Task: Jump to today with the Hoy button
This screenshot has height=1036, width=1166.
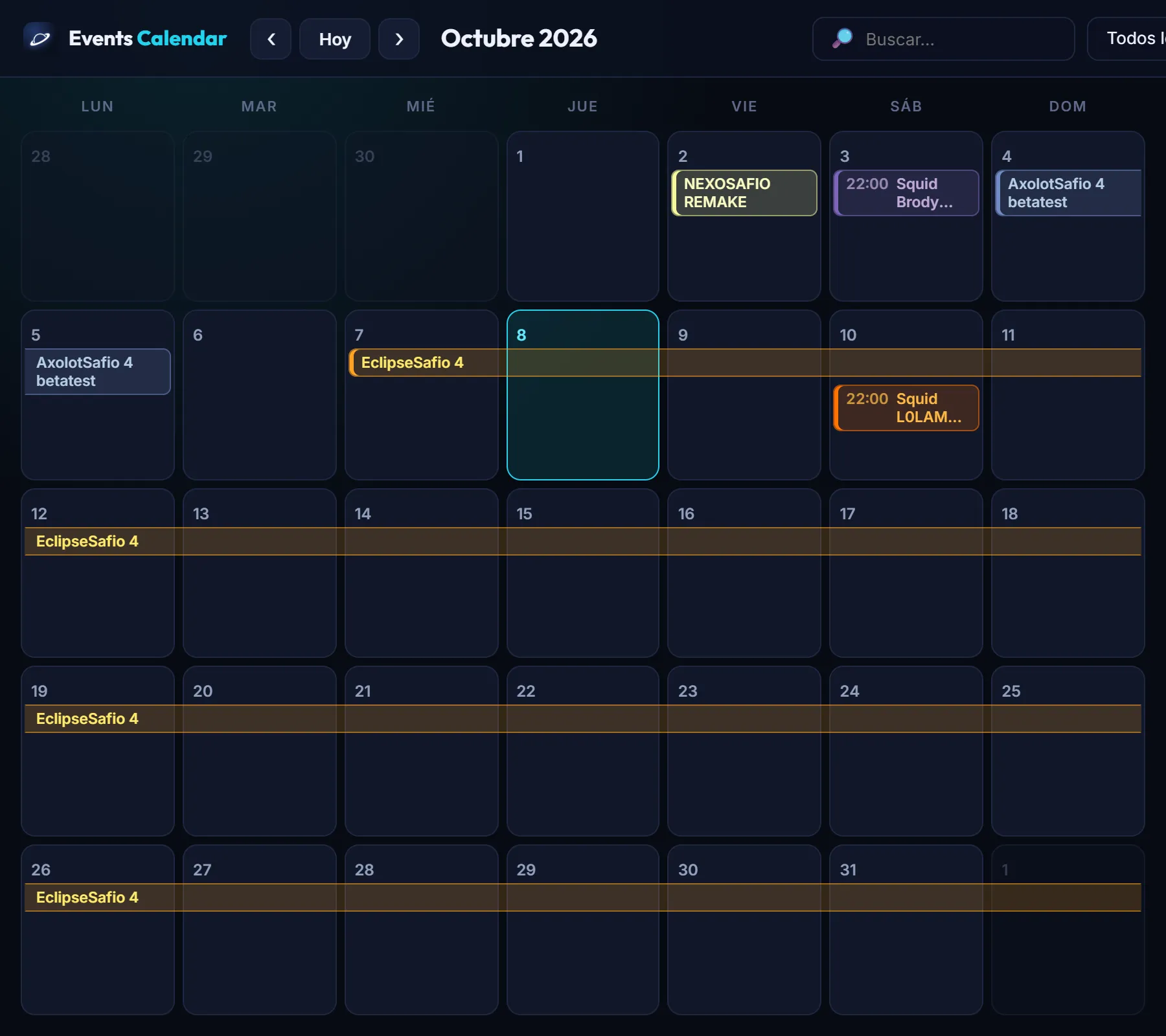Action: (335, 39)
